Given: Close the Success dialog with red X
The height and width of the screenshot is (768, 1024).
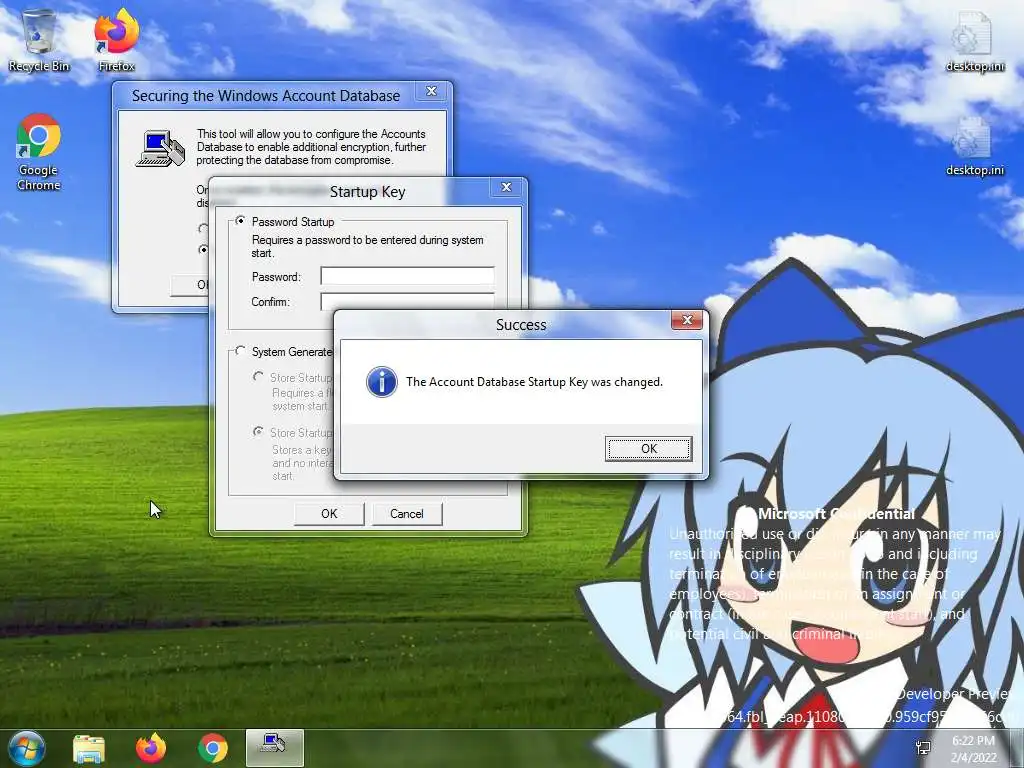Looking at the screenshot, I should pos(687,320).
